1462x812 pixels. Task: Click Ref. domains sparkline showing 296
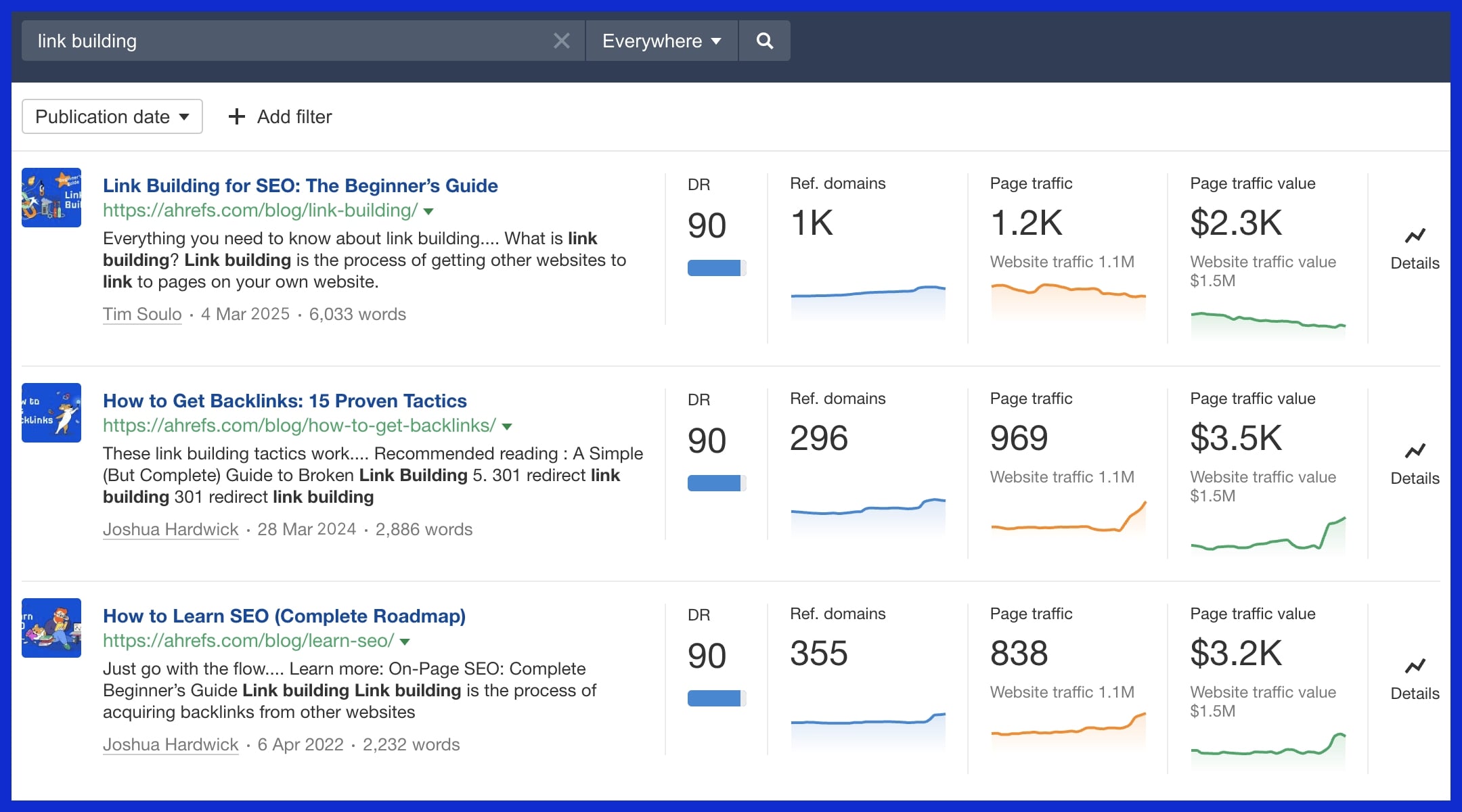(x=868, y=518)
